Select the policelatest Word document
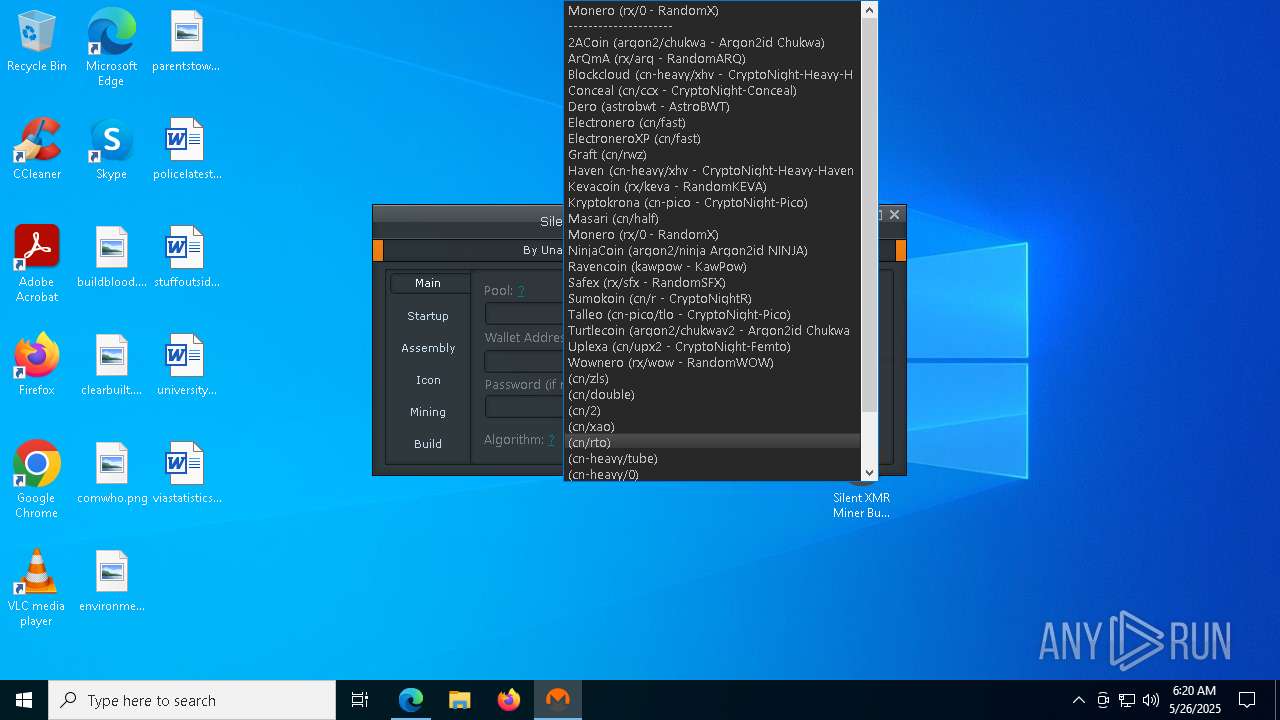The width and height of the screenshot is (1280, 720). coord(186,150)
